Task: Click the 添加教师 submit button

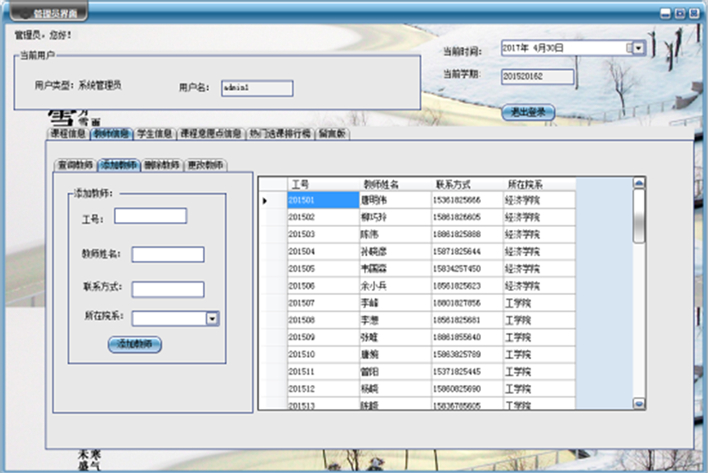Action: tap(134, 343)
